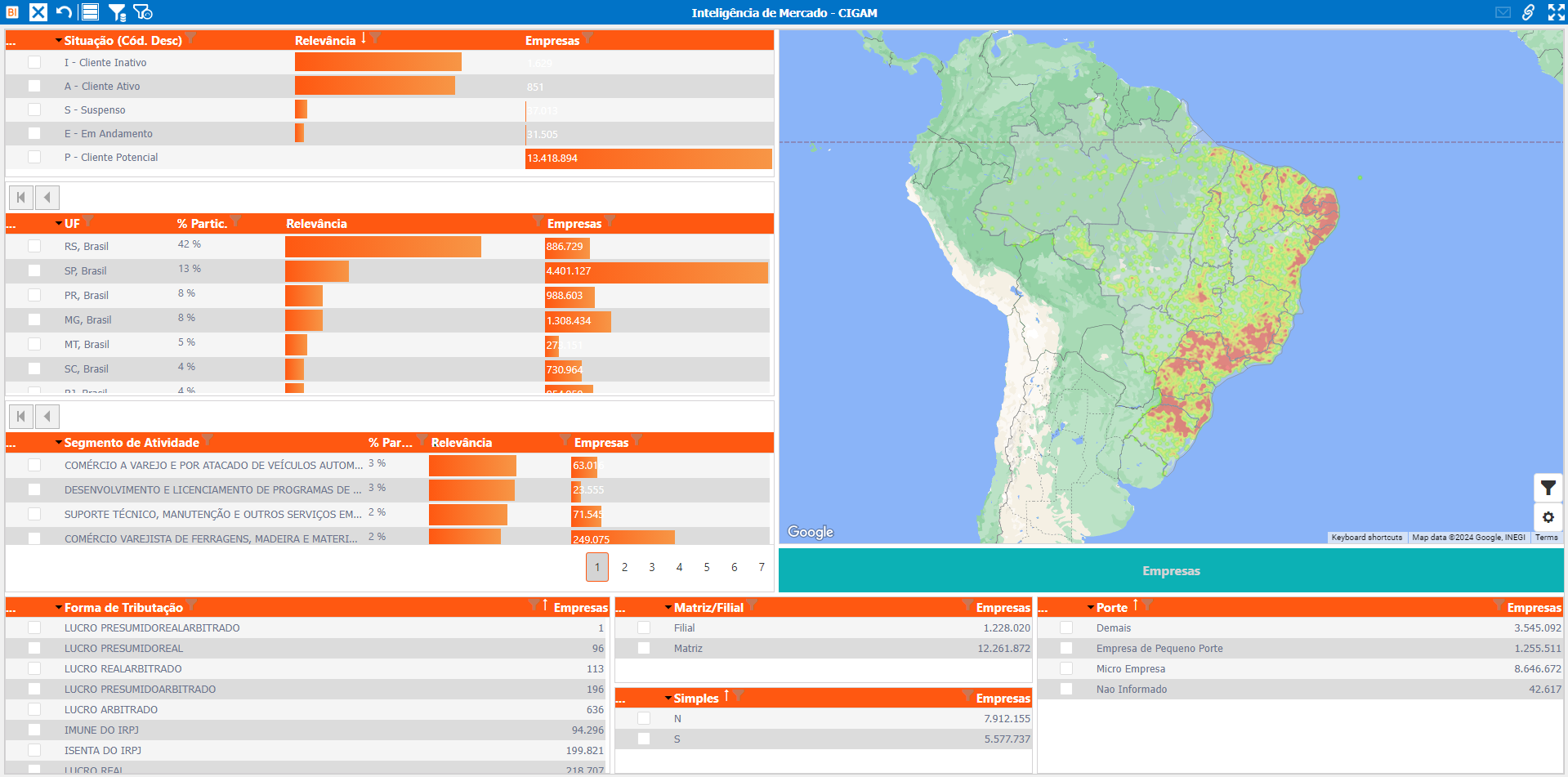Viewport: 1568px width, 777px height.
Task: Open the Segmento de Atividade dropdown arrow
Action: point(59,443)
